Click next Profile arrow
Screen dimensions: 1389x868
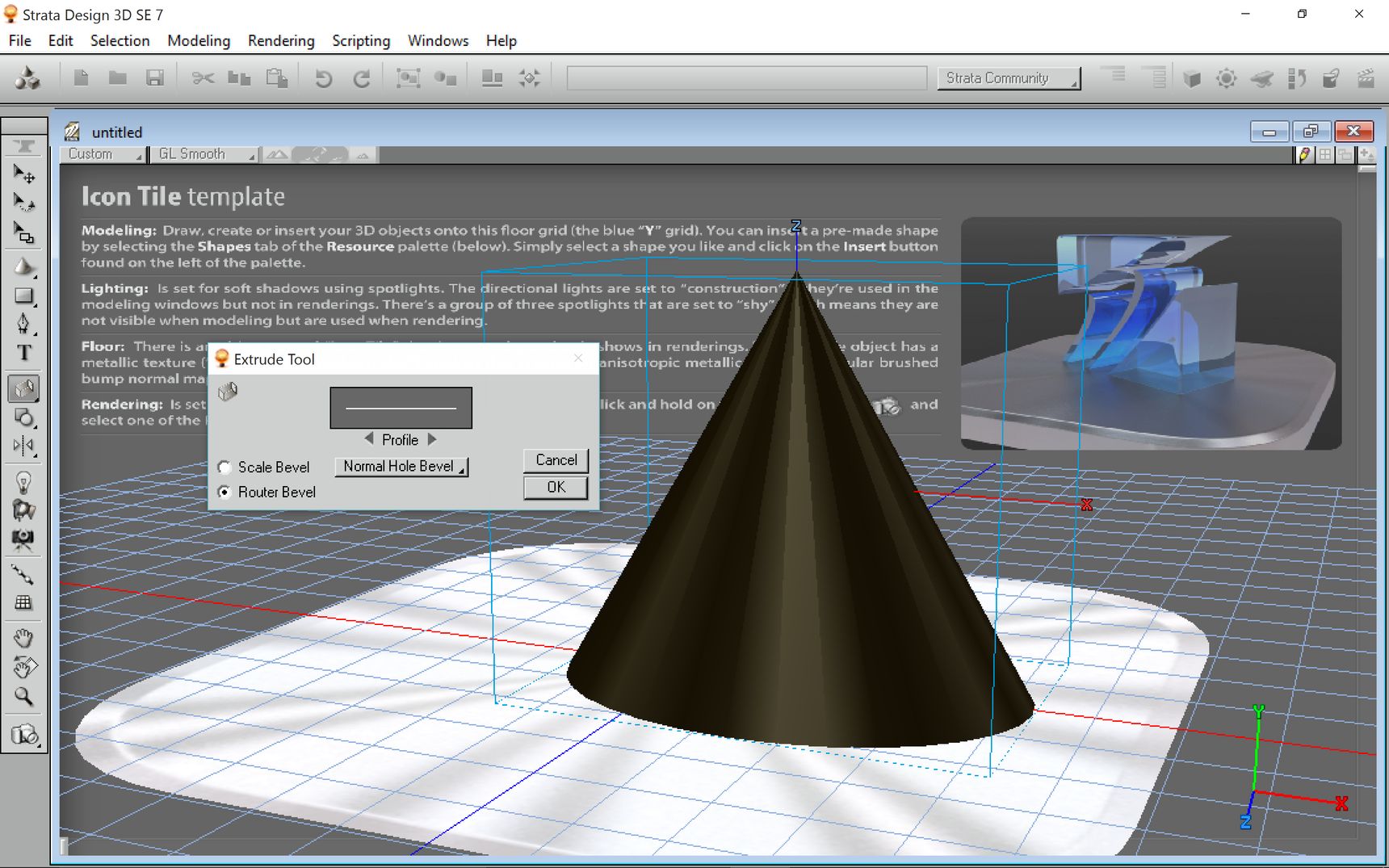pos(432,439)
